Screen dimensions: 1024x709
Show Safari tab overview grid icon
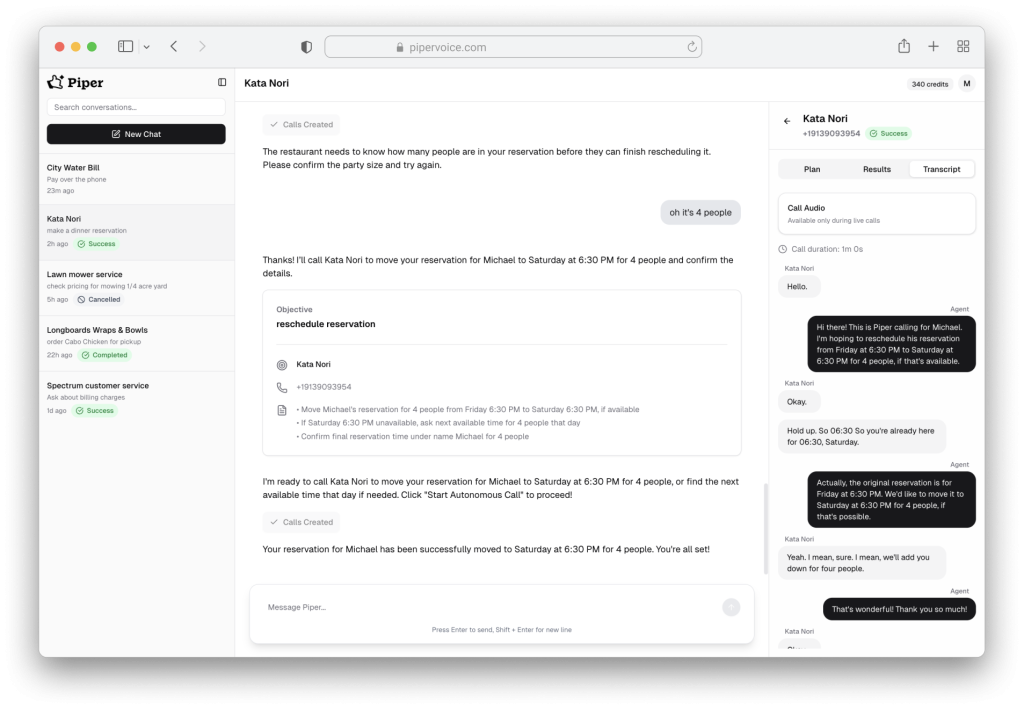[963, 46]
